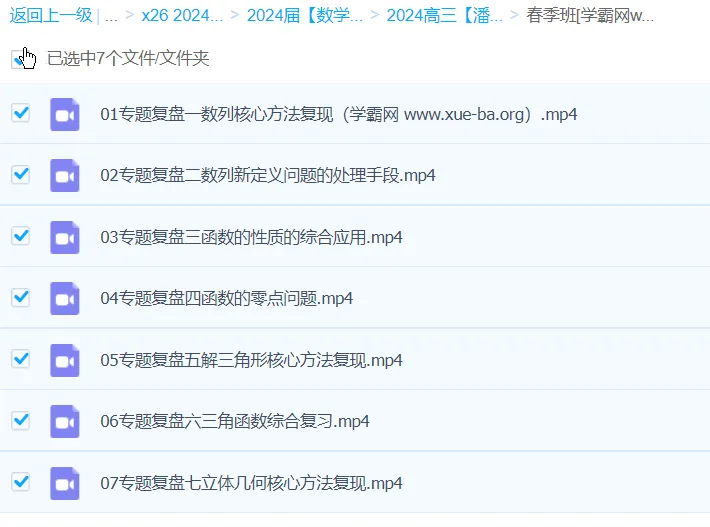Open file 04专题复盘四函数的零点问题.mp4

click(x=226, y=298)
